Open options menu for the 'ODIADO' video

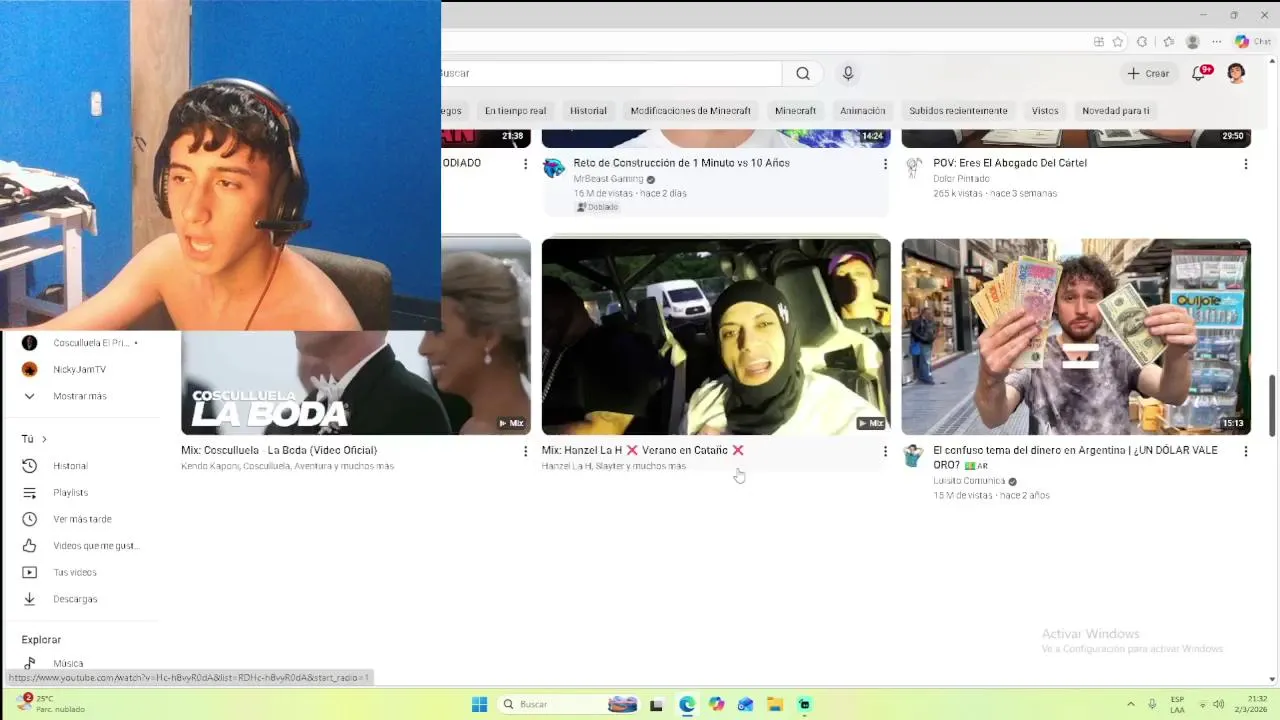pos(525,164)
